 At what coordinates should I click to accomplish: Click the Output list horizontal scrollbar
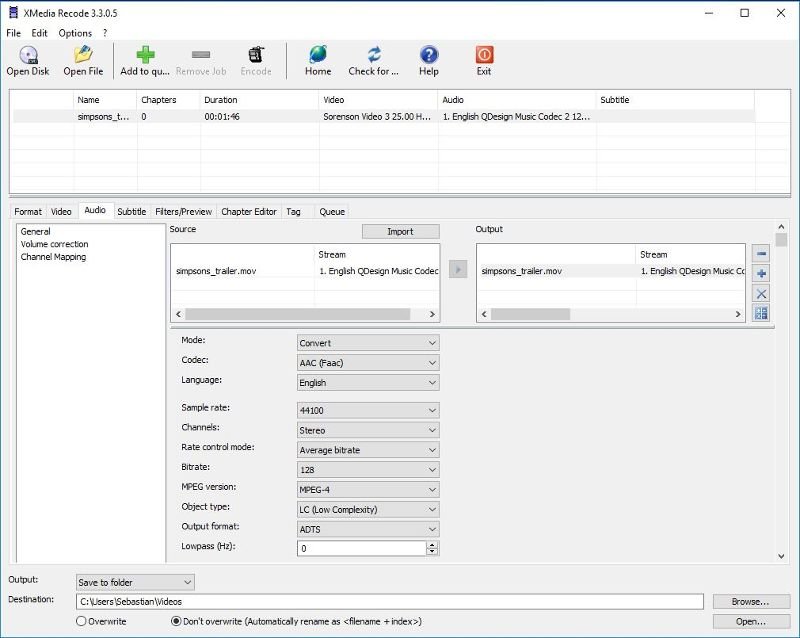point(531,314)
